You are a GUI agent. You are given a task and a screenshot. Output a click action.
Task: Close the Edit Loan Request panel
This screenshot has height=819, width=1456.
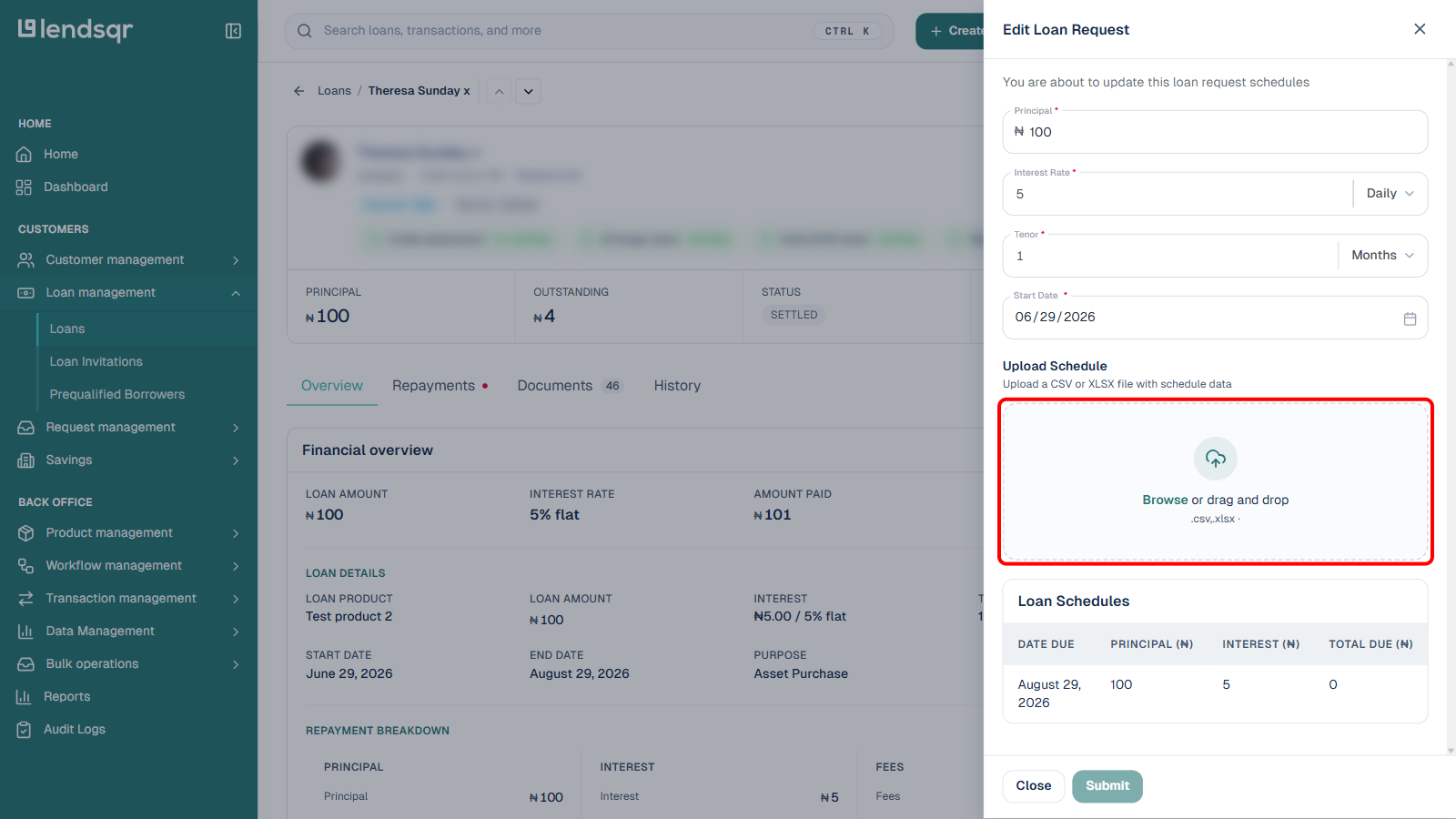click(x=1420, y=29)
